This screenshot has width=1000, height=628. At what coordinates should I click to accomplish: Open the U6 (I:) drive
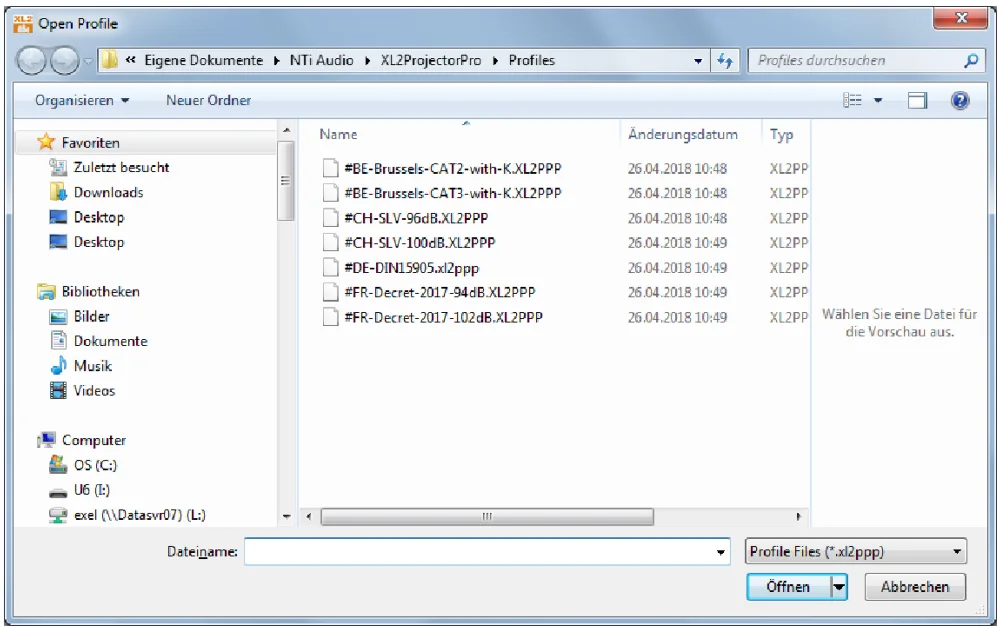pos(92,490)
